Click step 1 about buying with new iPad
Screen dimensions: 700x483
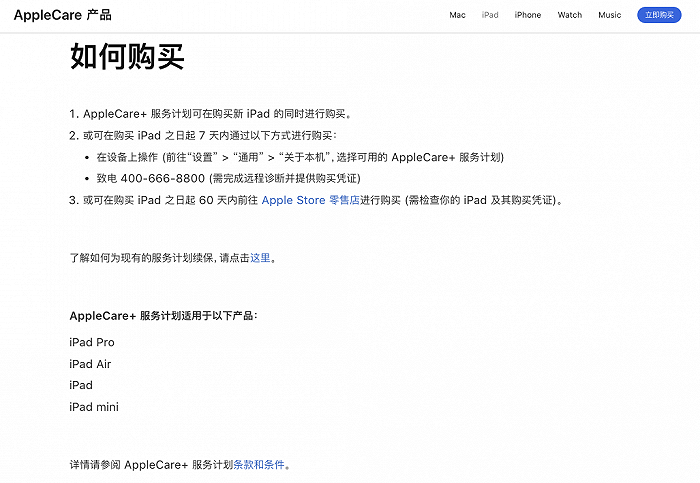[211, 114]
